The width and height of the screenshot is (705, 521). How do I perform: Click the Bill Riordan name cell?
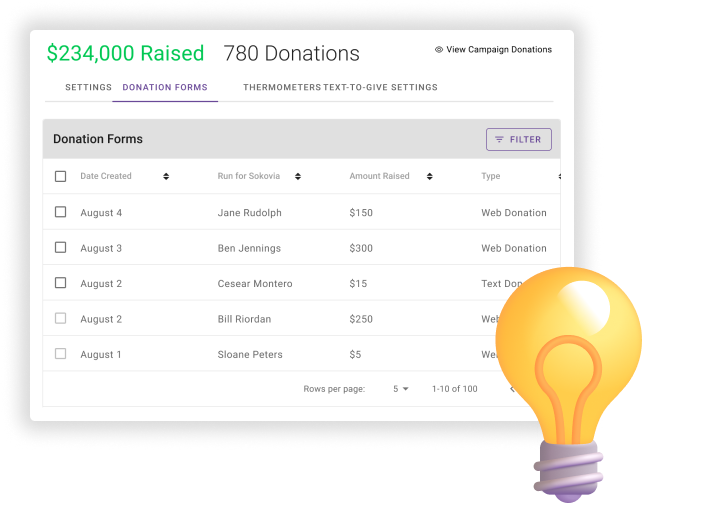click(244, 319)
